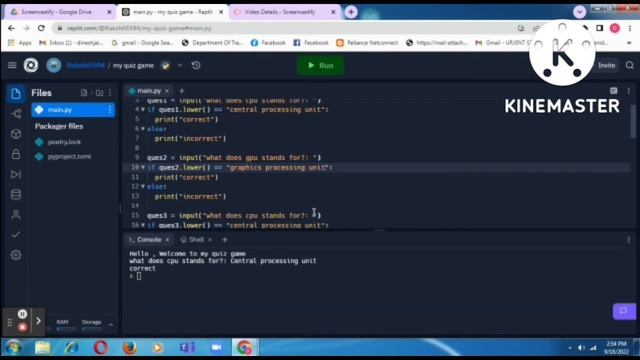Viewport: 640px width, 360px height.
Task: Collapse the else block at line 6
Action: tap(143, 129)
